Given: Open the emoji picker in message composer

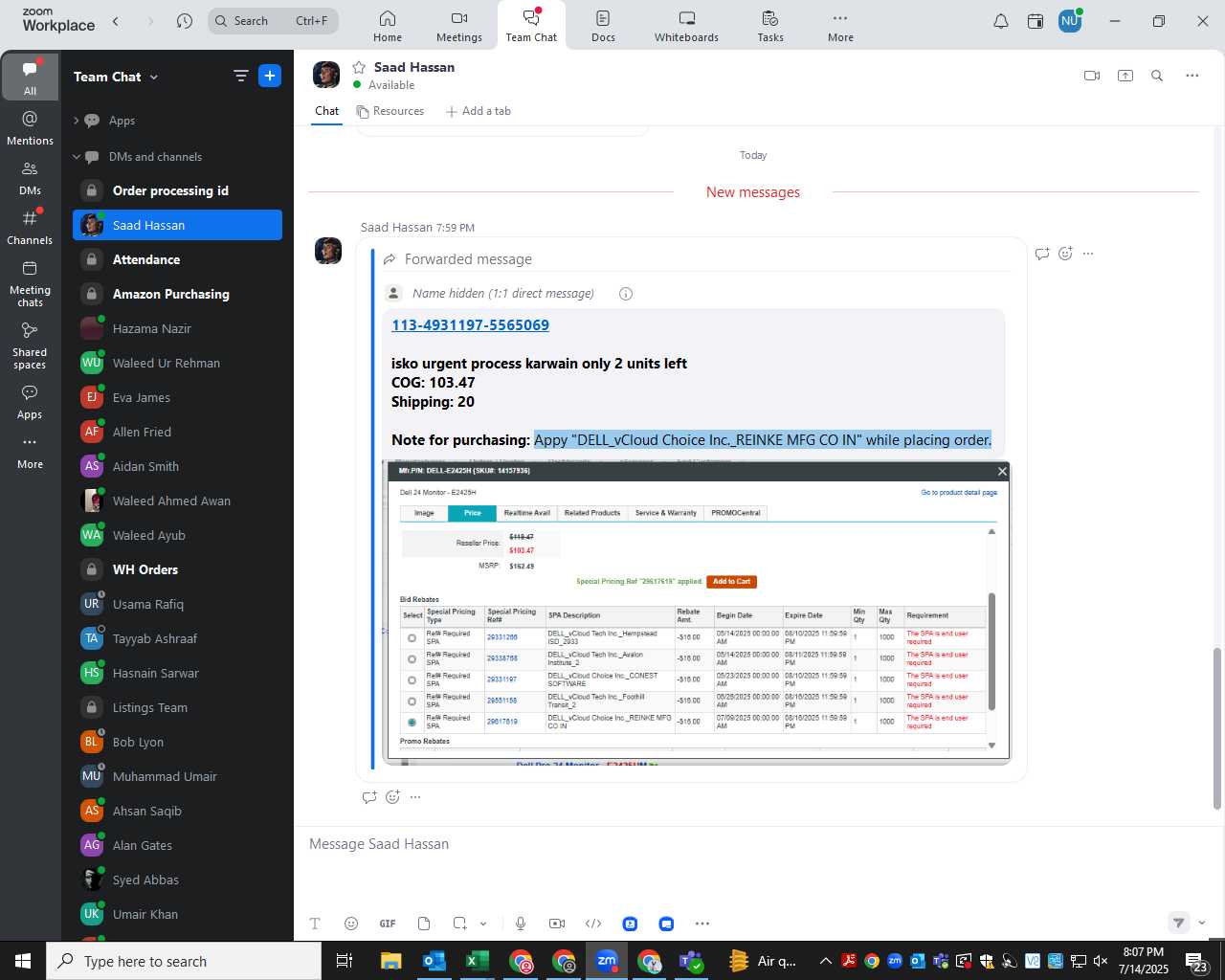Looking at the screenshot, I should point(351,924).
